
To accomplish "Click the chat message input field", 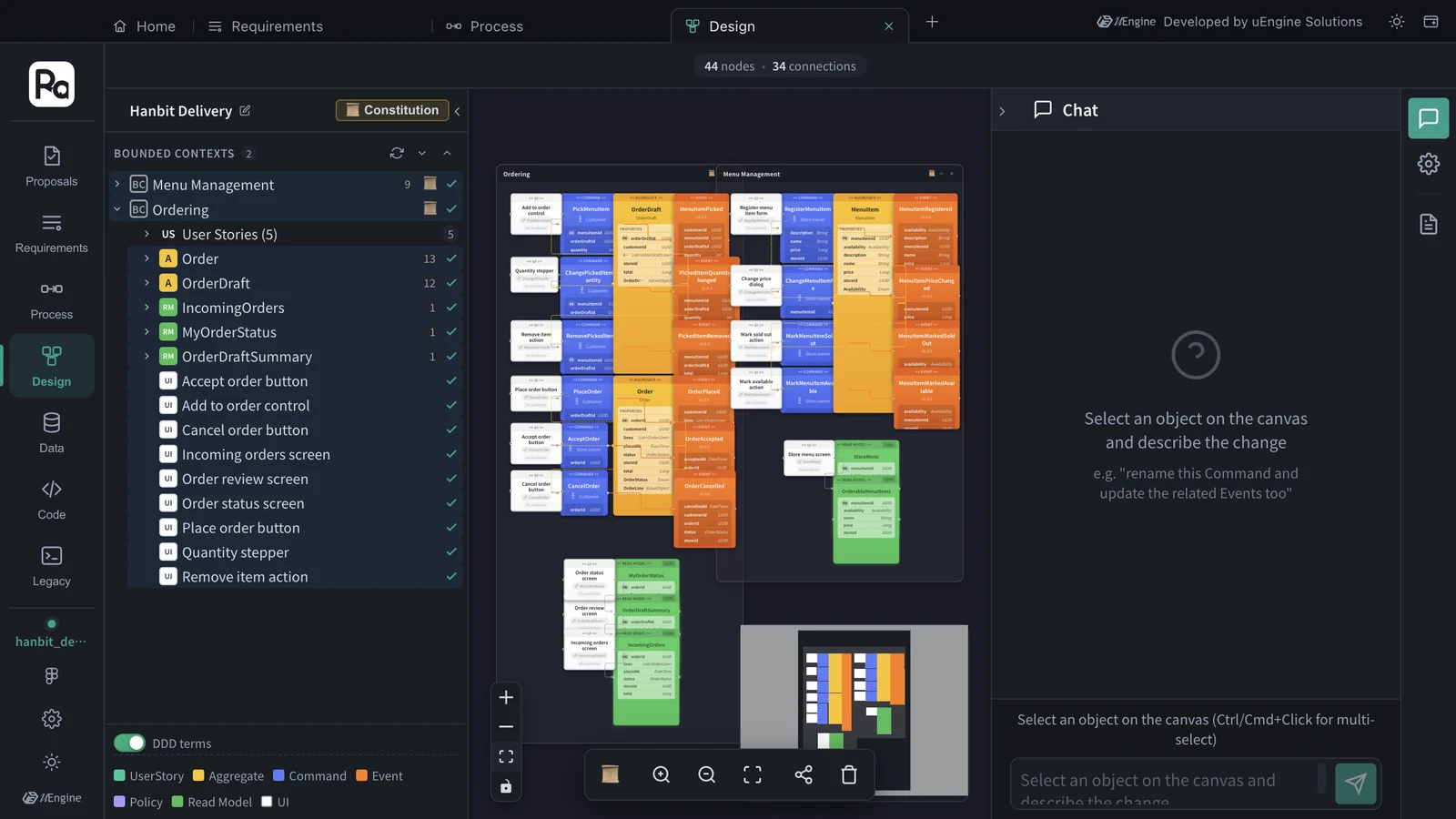I will point(1168,783).
